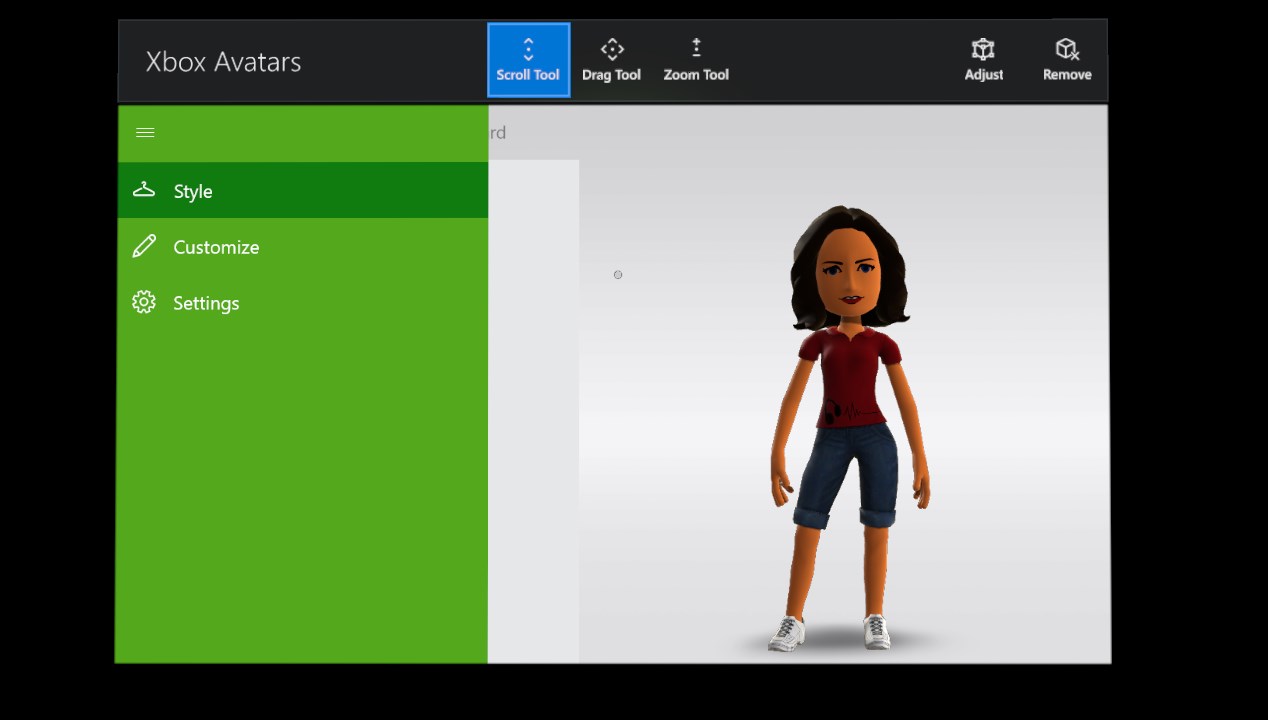Select the Scroll Tool
Viewport: 1268px width, 720px height.
pyautogui.click(x=528, y=60)
